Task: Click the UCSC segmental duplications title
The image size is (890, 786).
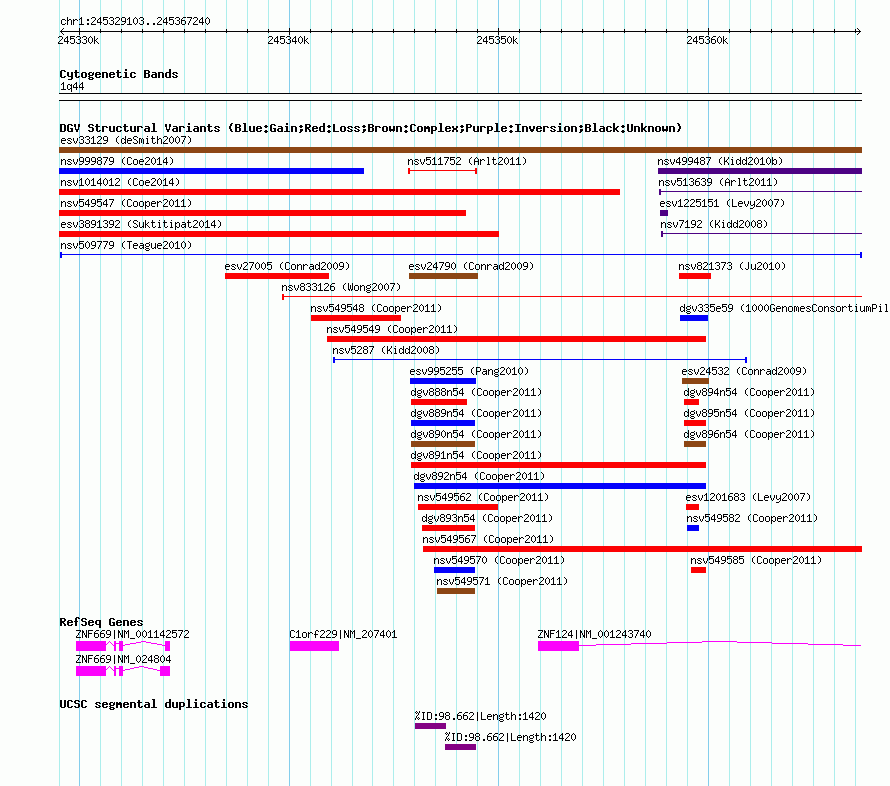Action: tap(154, 704)
